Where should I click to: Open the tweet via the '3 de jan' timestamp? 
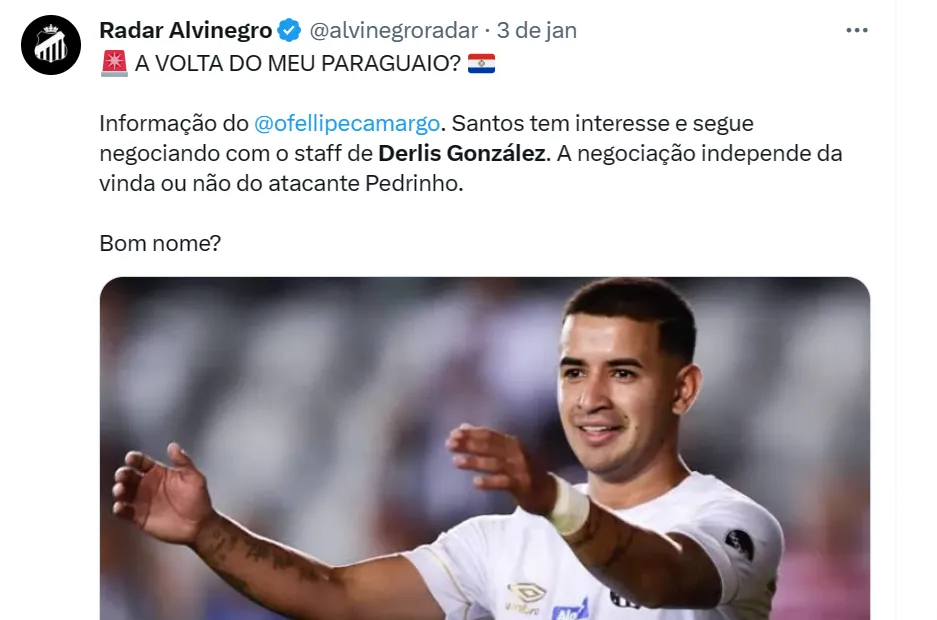[537, 30]
